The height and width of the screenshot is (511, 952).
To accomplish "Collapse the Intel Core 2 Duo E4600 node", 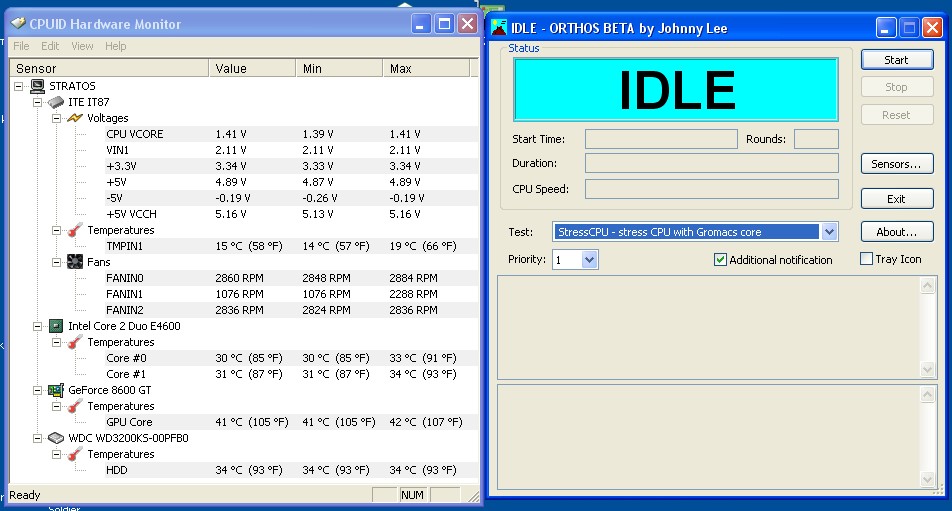I will [x=37, y=326].
